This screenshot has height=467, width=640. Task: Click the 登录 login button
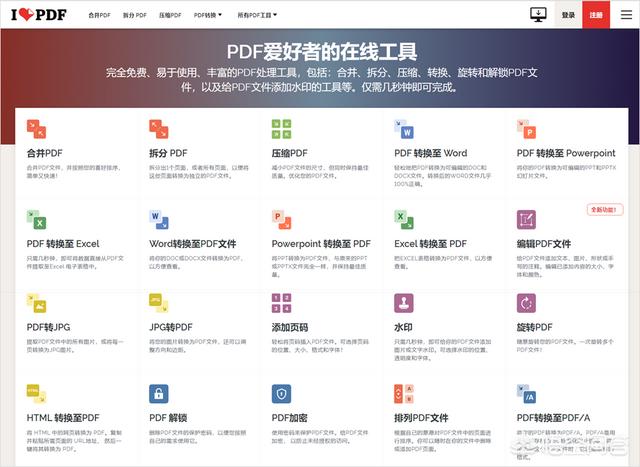[x=568, y=15]
